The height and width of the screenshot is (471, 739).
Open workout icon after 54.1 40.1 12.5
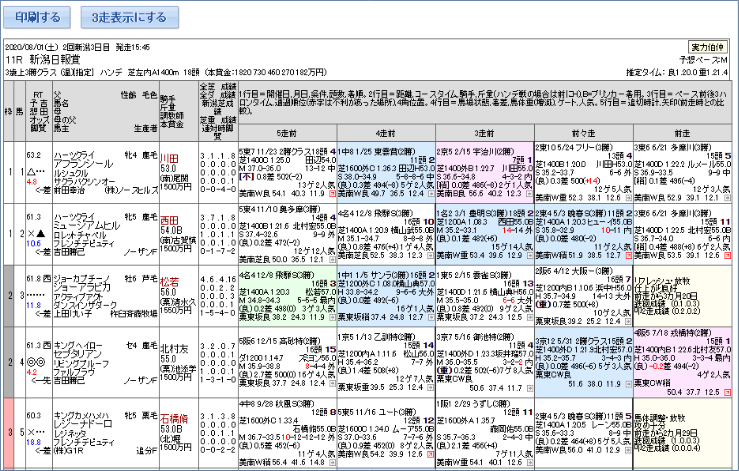click(x=530, y=463)
